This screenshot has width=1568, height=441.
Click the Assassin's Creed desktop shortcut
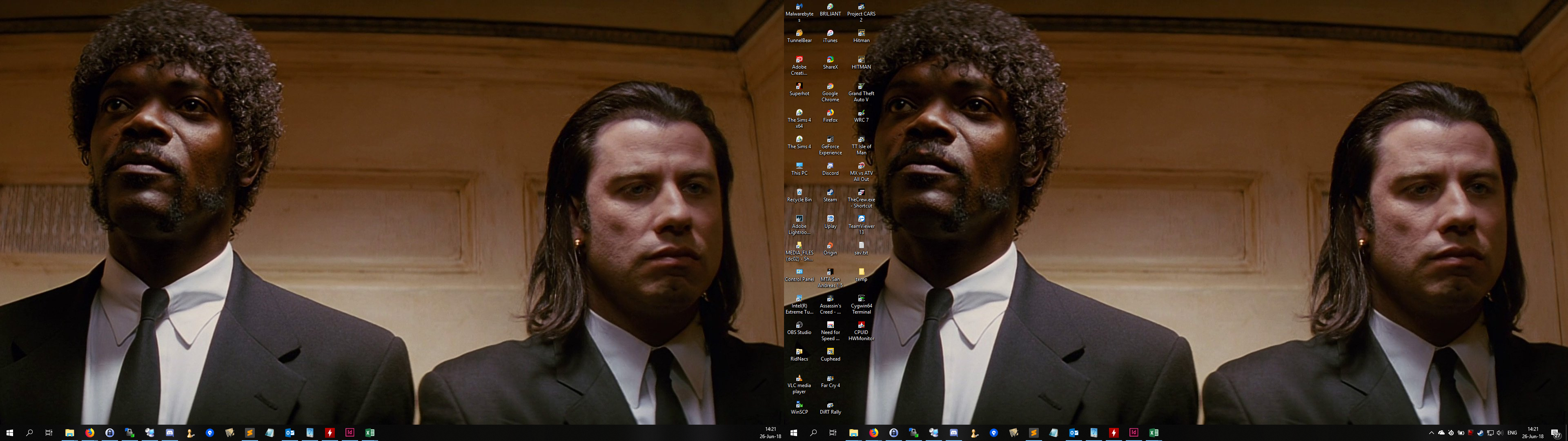[830, 305]
